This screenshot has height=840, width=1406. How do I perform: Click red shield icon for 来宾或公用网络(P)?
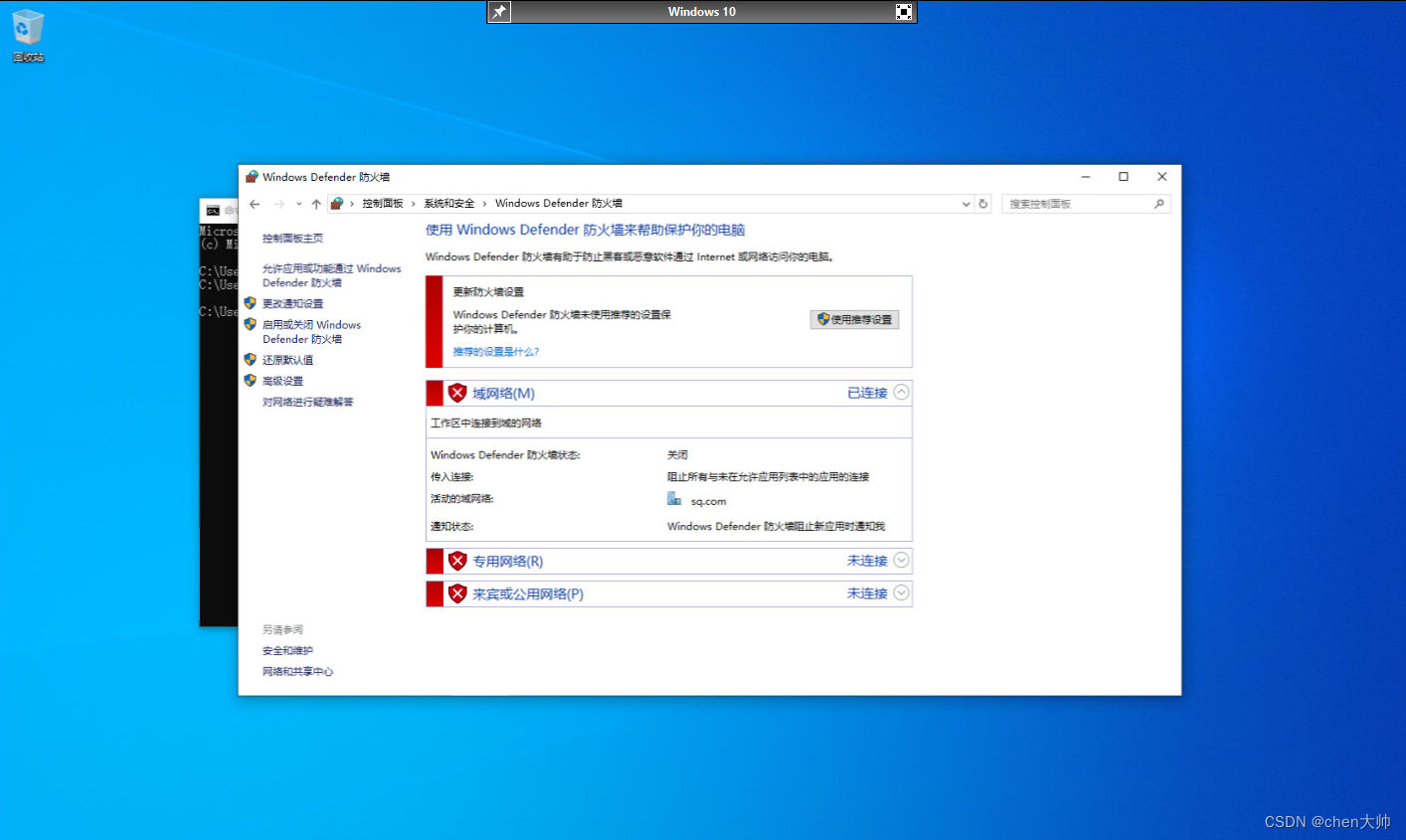(x=457, y=593)
